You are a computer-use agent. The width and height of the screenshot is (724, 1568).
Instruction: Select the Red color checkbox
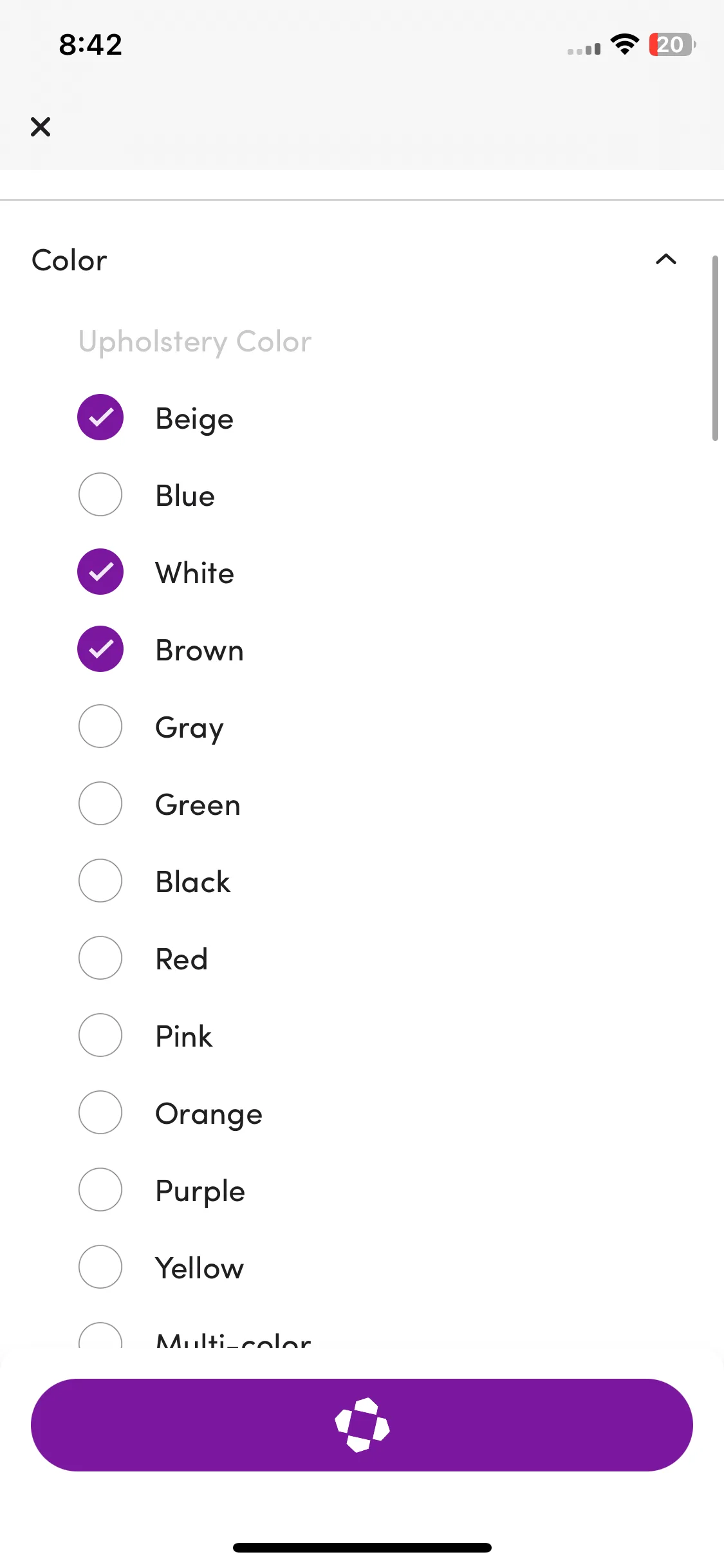100,958
